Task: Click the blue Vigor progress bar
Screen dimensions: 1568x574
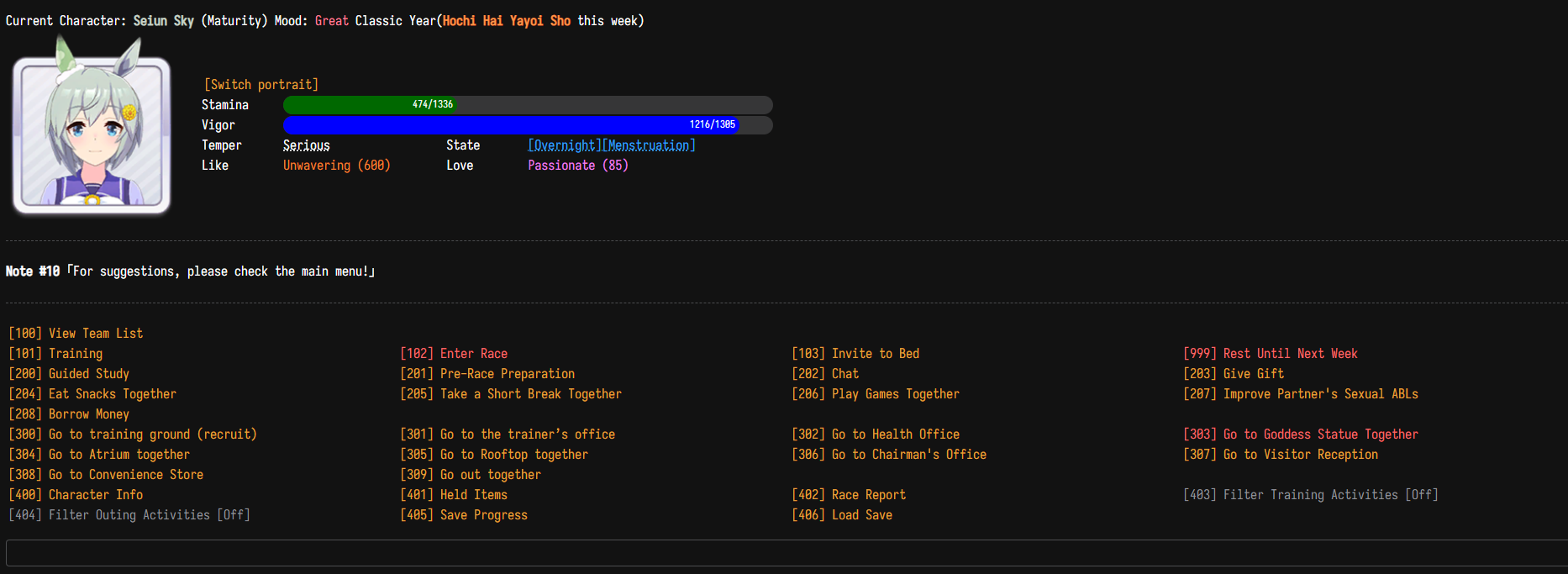Action: point(528,125)
